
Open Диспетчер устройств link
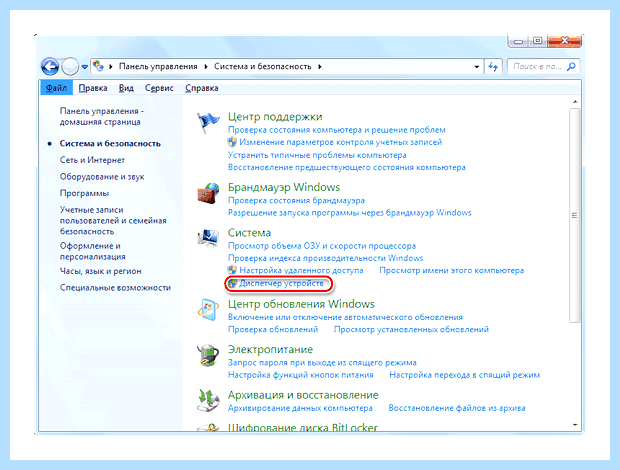pyautogui.click(x=281, y=283)
